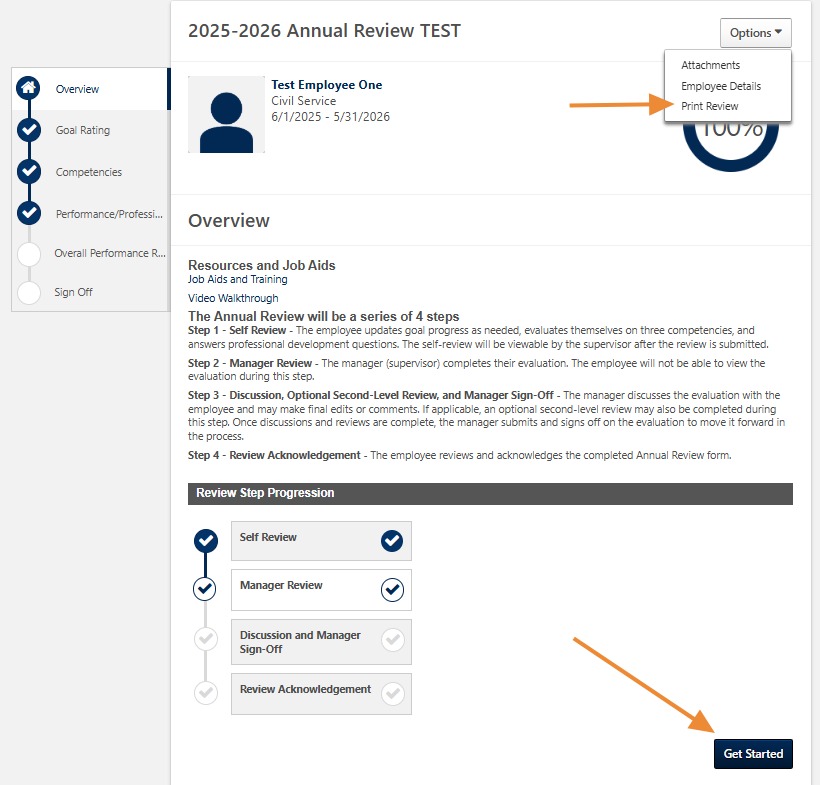Click the Step 1 - Self Review text
The height and width of the screenshot is (785, 820).
coord(237,331)
